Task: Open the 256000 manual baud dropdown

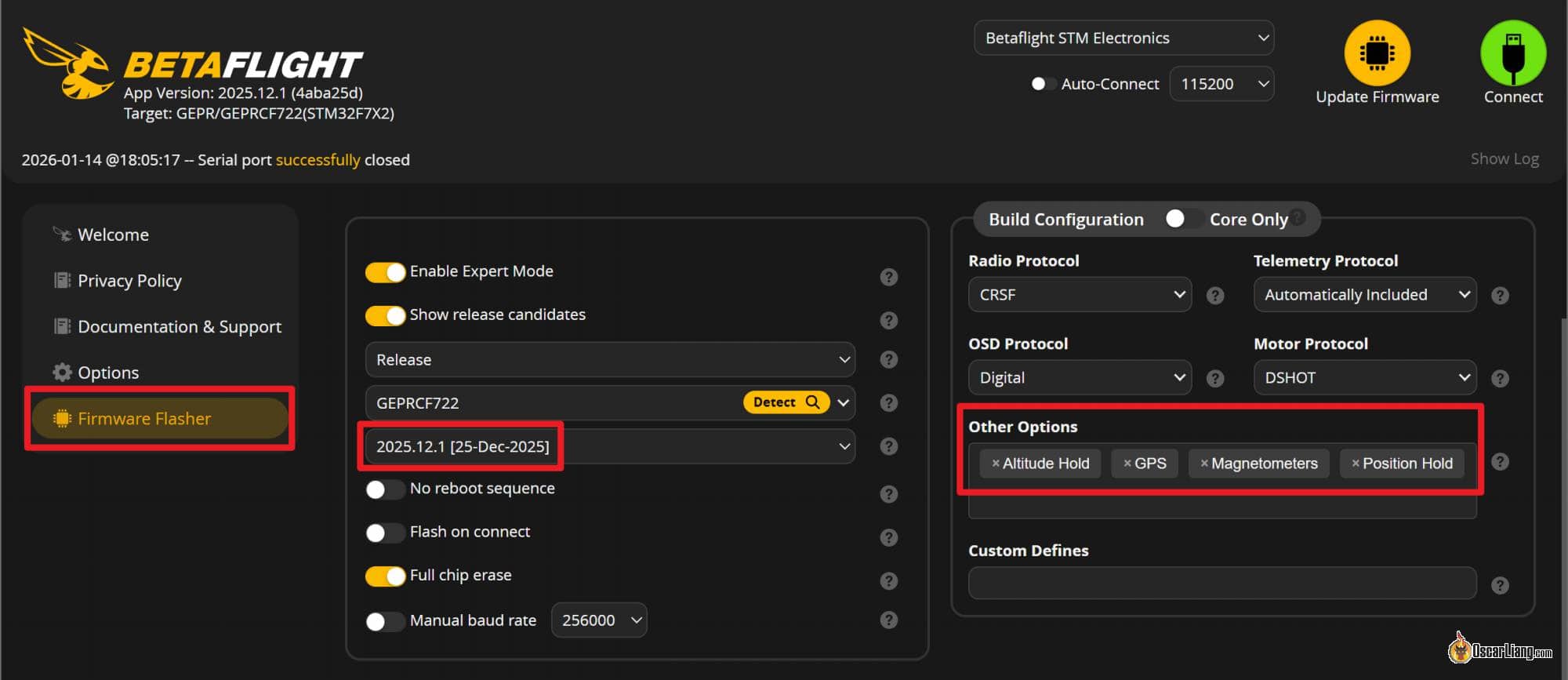Action: (599, 620)
